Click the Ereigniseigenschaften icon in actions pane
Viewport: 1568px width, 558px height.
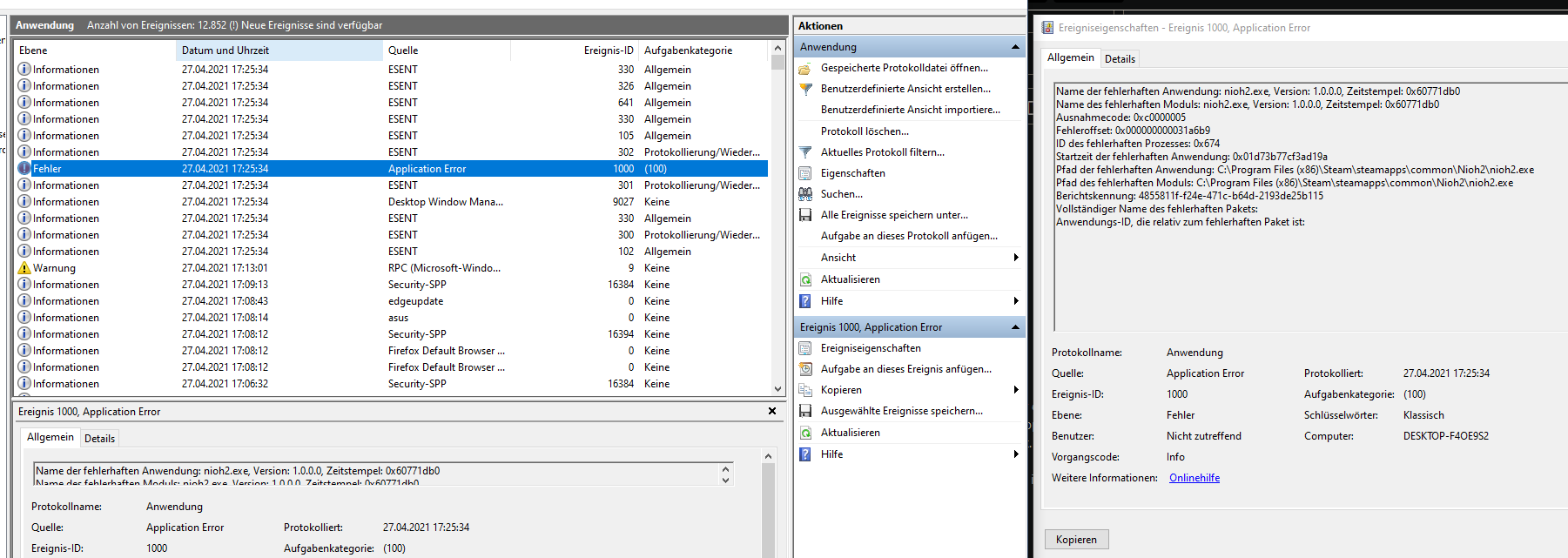805,348
